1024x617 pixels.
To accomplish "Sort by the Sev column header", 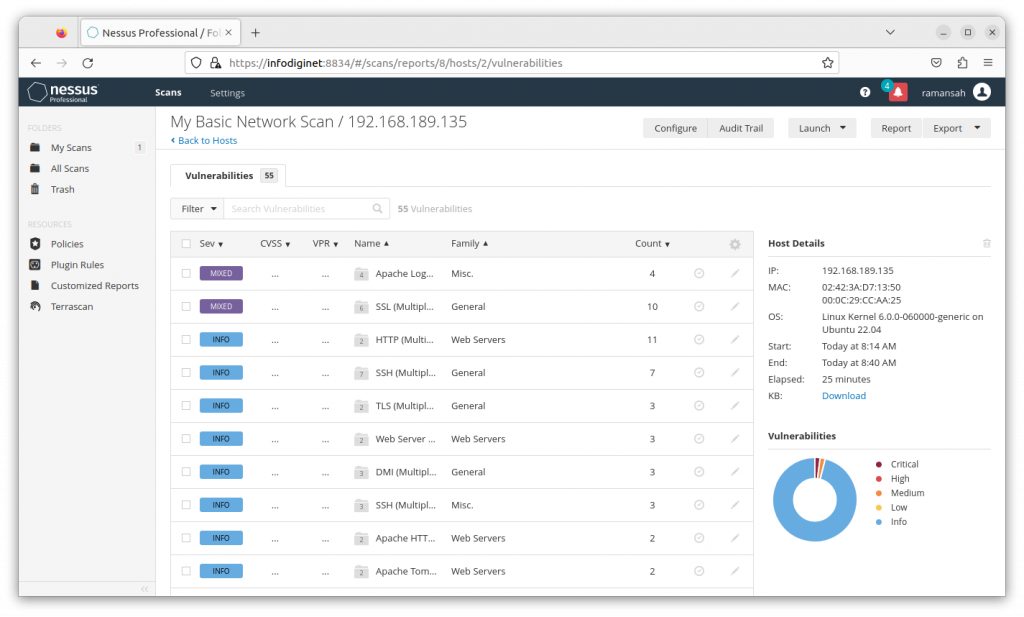I will (211, 244).
